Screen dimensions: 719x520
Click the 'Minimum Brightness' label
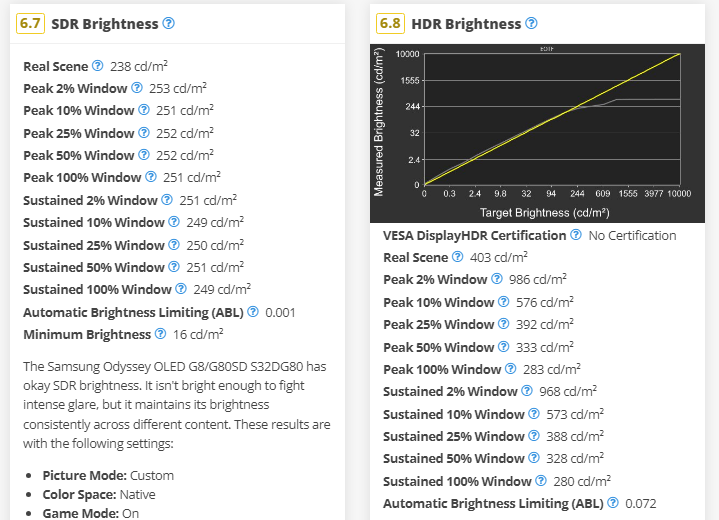[x=87, y=334]
